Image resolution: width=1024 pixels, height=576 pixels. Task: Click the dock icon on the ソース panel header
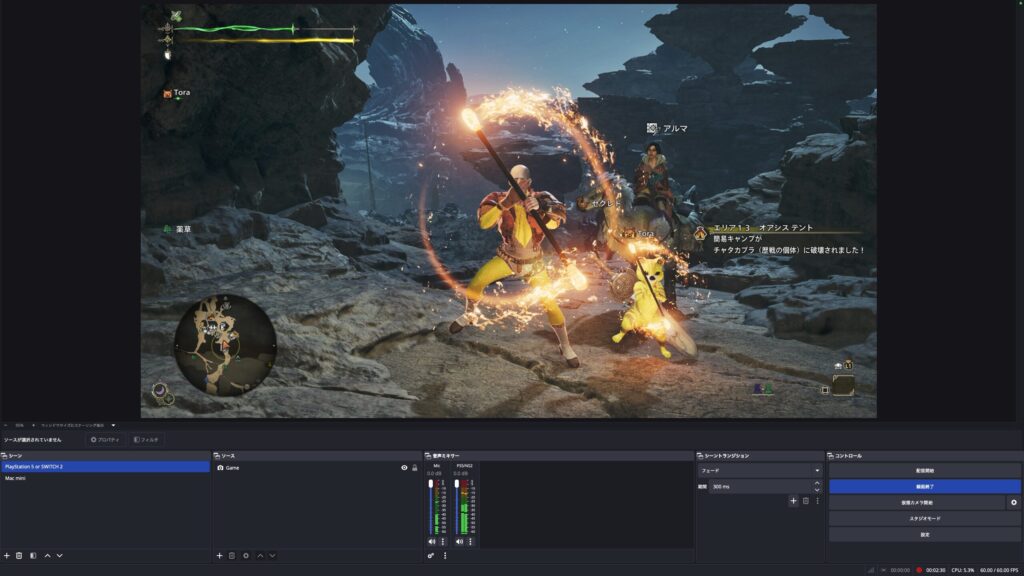pos(217,456)
